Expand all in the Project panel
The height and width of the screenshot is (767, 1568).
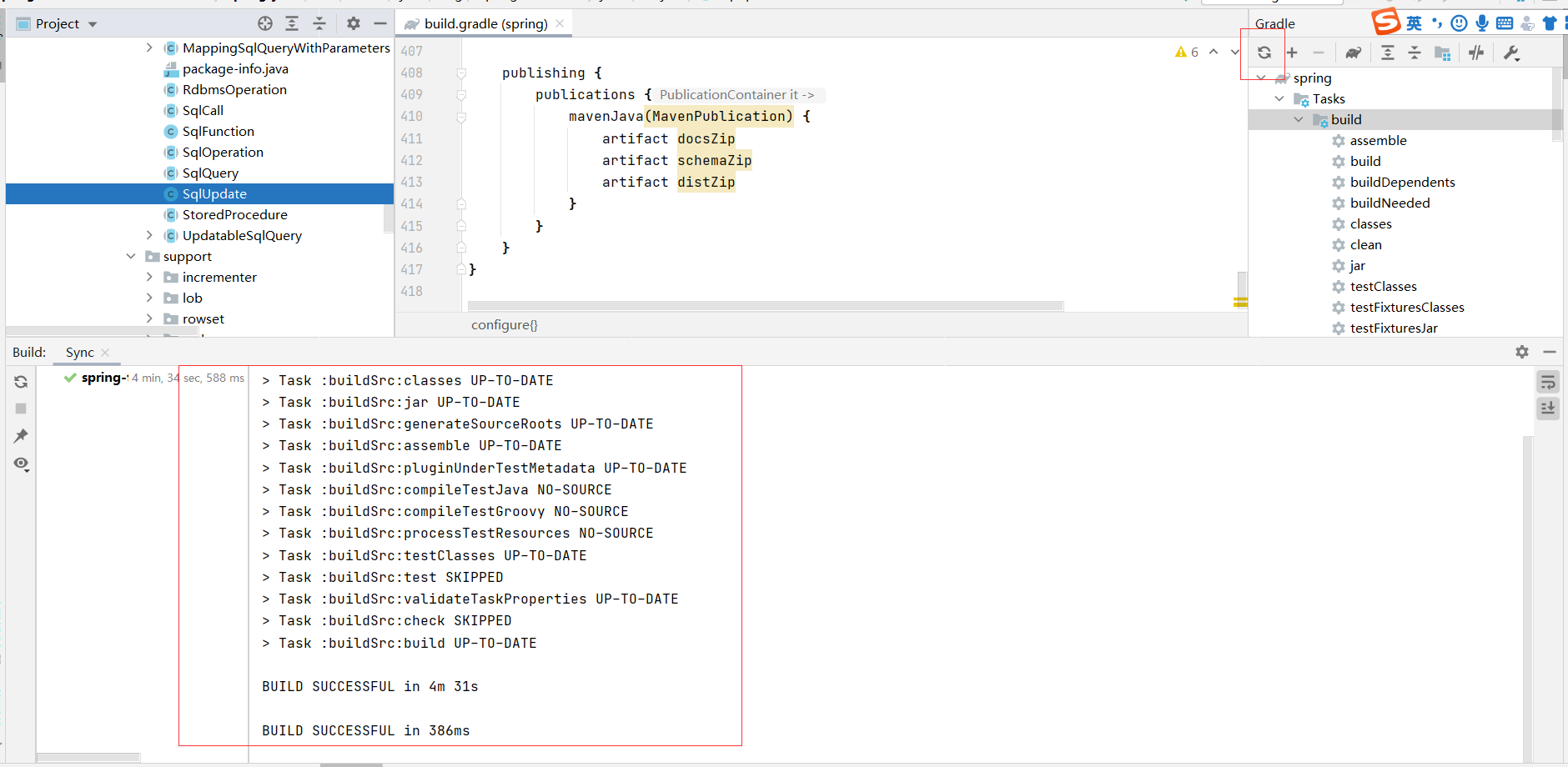click(x=292, y=23)
